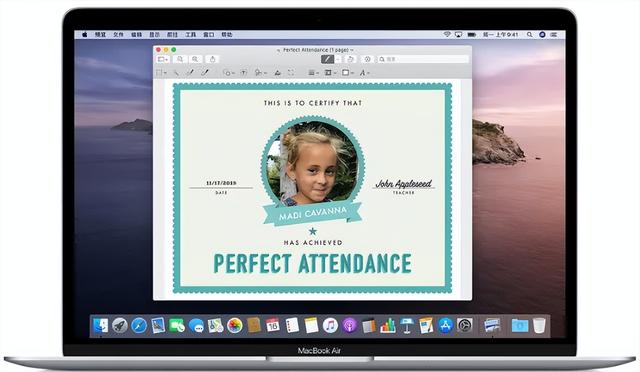Open Notification Center from menu bar
The width and height of the screenshot is (640, 372).
point(554,35)
